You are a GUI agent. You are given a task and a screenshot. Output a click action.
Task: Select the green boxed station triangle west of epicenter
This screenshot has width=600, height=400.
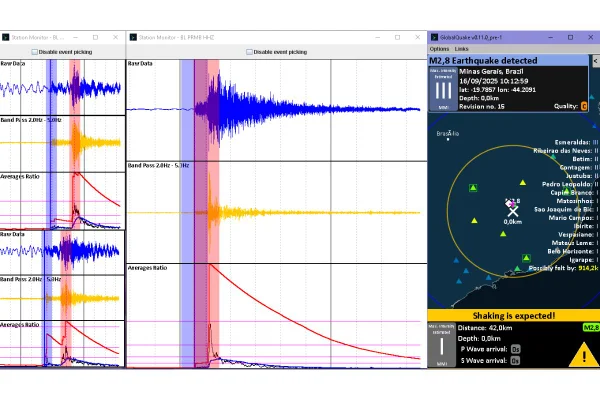473,188
